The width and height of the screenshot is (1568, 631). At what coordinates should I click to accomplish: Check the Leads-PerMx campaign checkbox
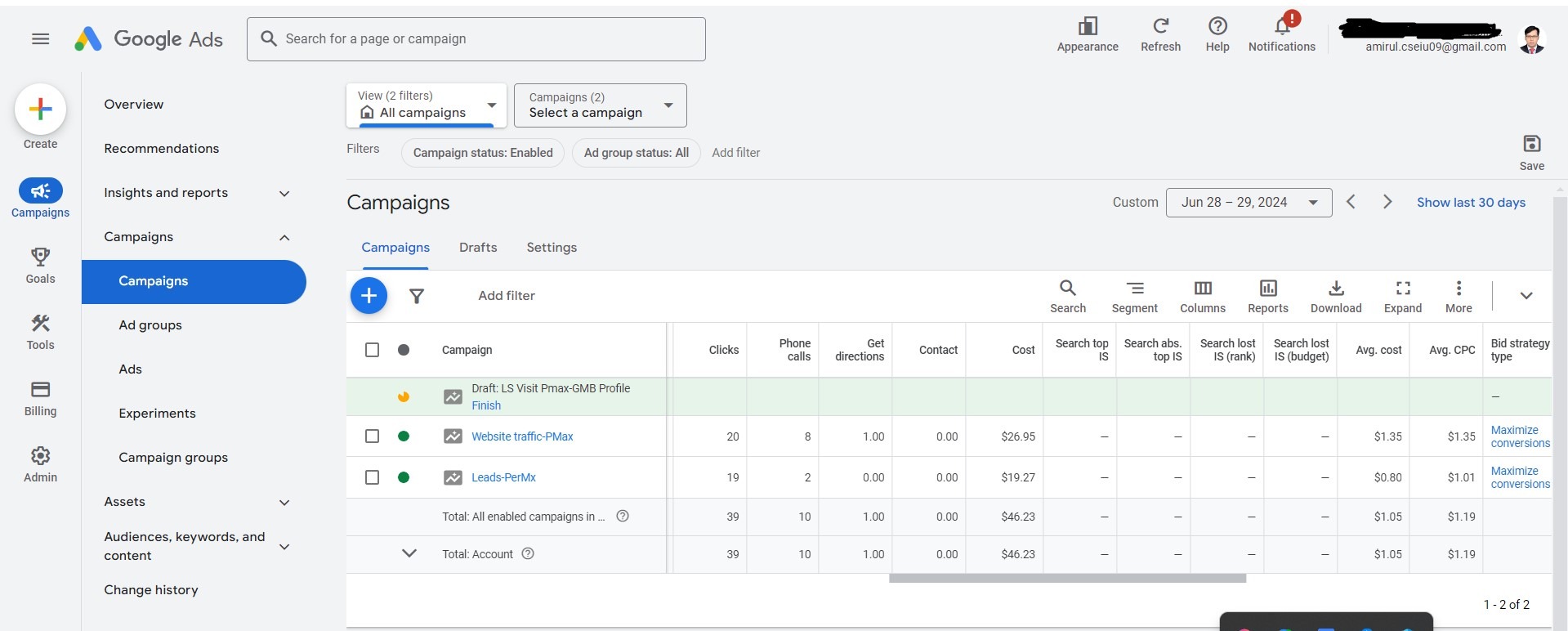[x=372, y=477]
